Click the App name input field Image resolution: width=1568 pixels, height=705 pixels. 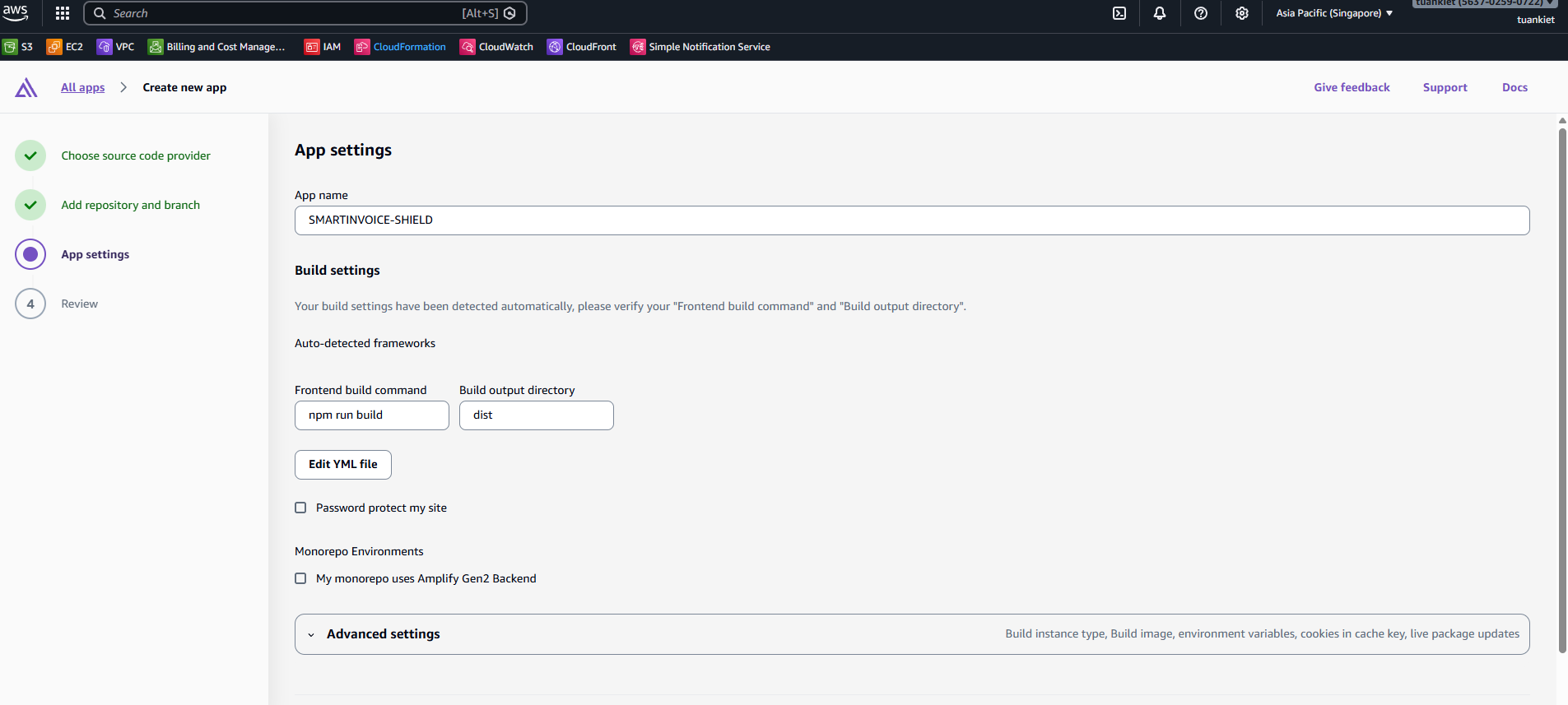(911, 220)
